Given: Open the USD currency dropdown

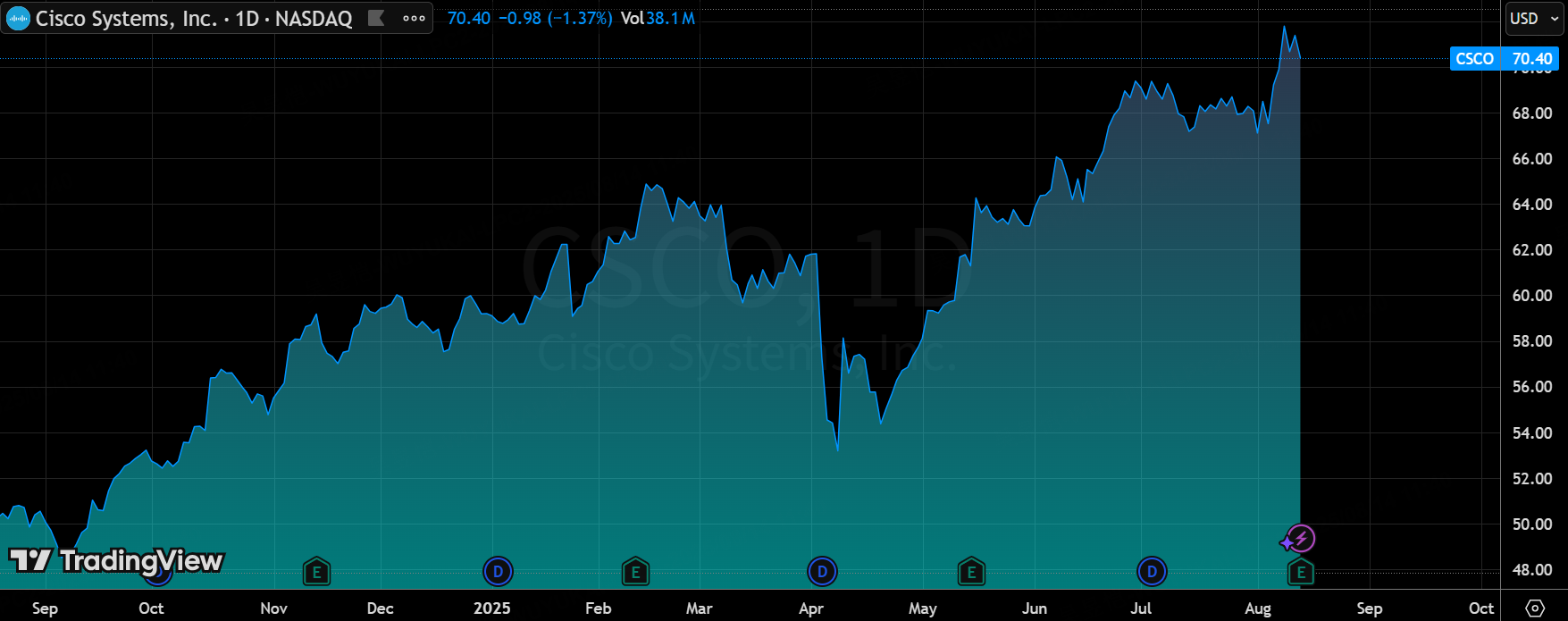Looking at the screenshot, I should click(1534, 18).
